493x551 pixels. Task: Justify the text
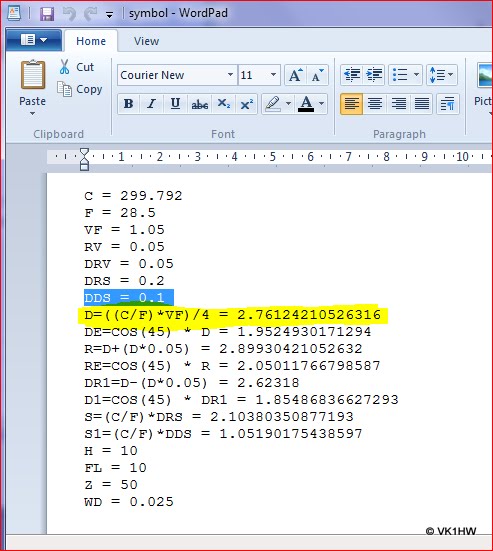pyautogui.click(x=422, y=104)
